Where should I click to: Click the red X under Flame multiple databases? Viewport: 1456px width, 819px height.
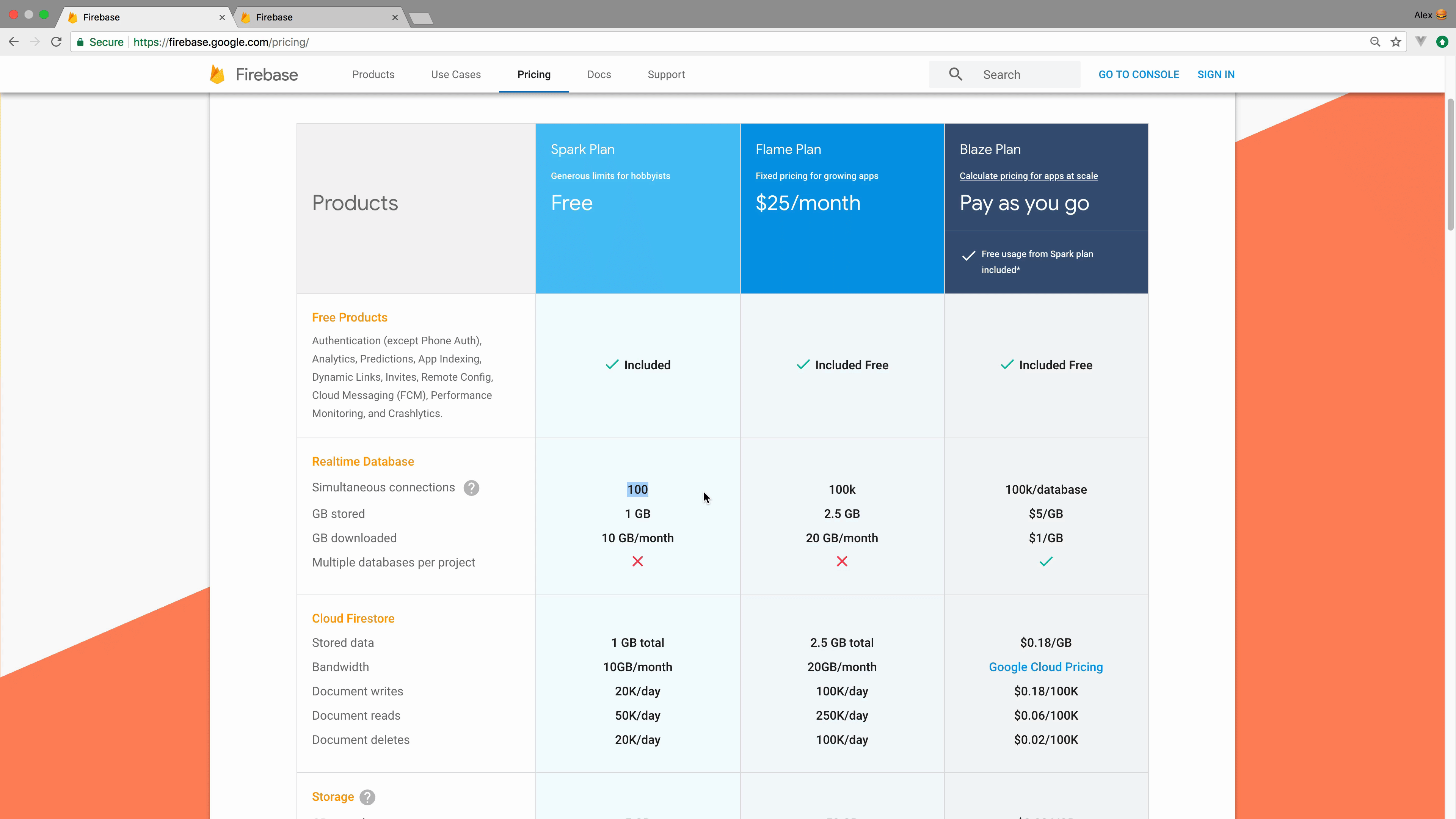842,561
